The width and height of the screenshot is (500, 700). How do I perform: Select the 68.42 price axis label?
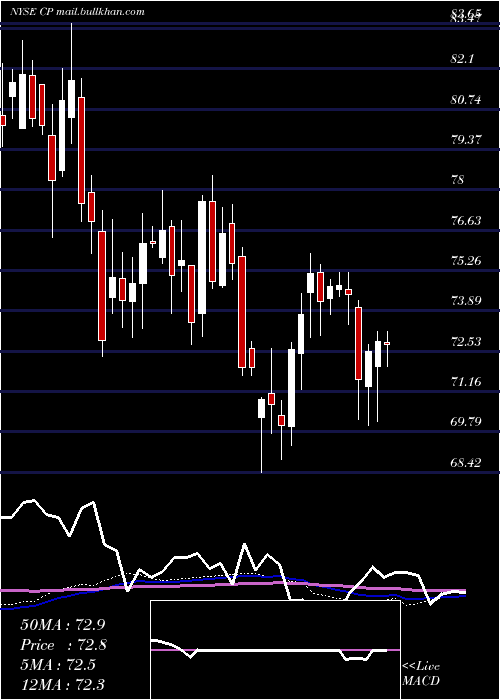pos(466,462)
